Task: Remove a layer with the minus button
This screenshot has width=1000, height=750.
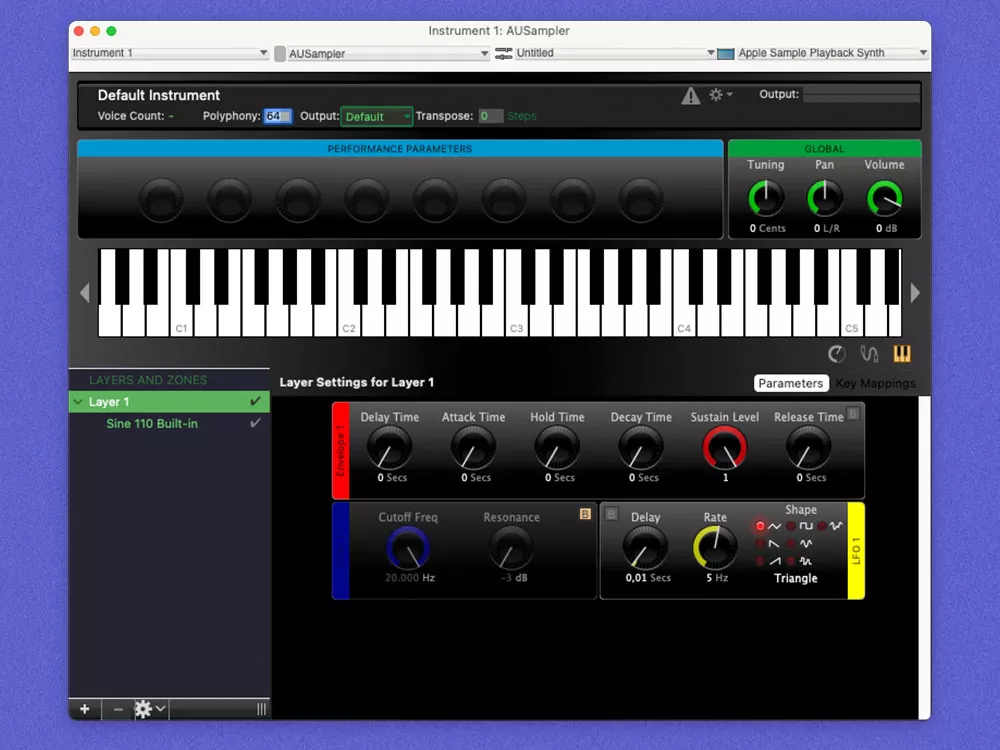Action: (x=117, y=709)
